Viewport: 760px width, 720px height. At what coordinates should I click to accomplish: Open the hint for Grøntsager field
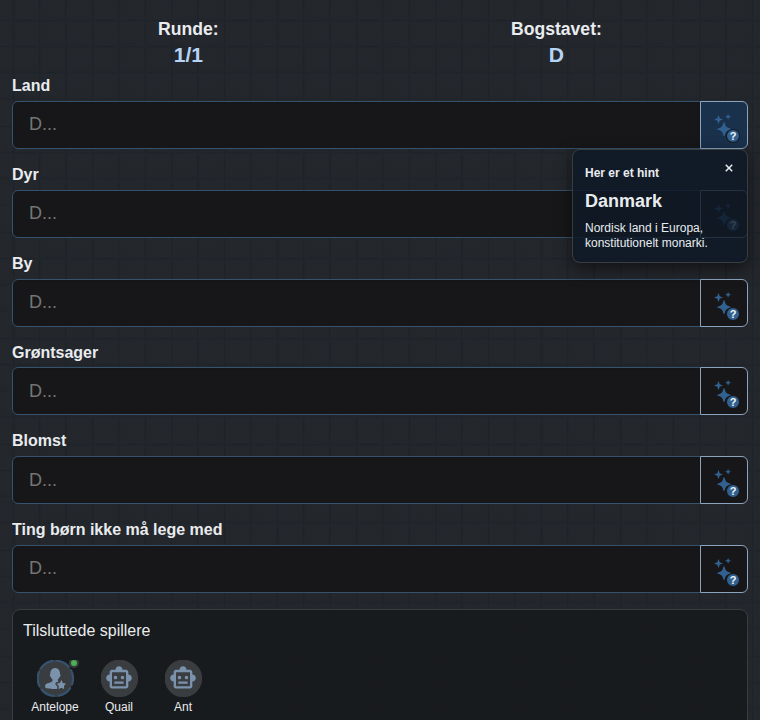(x=724, y=391)
